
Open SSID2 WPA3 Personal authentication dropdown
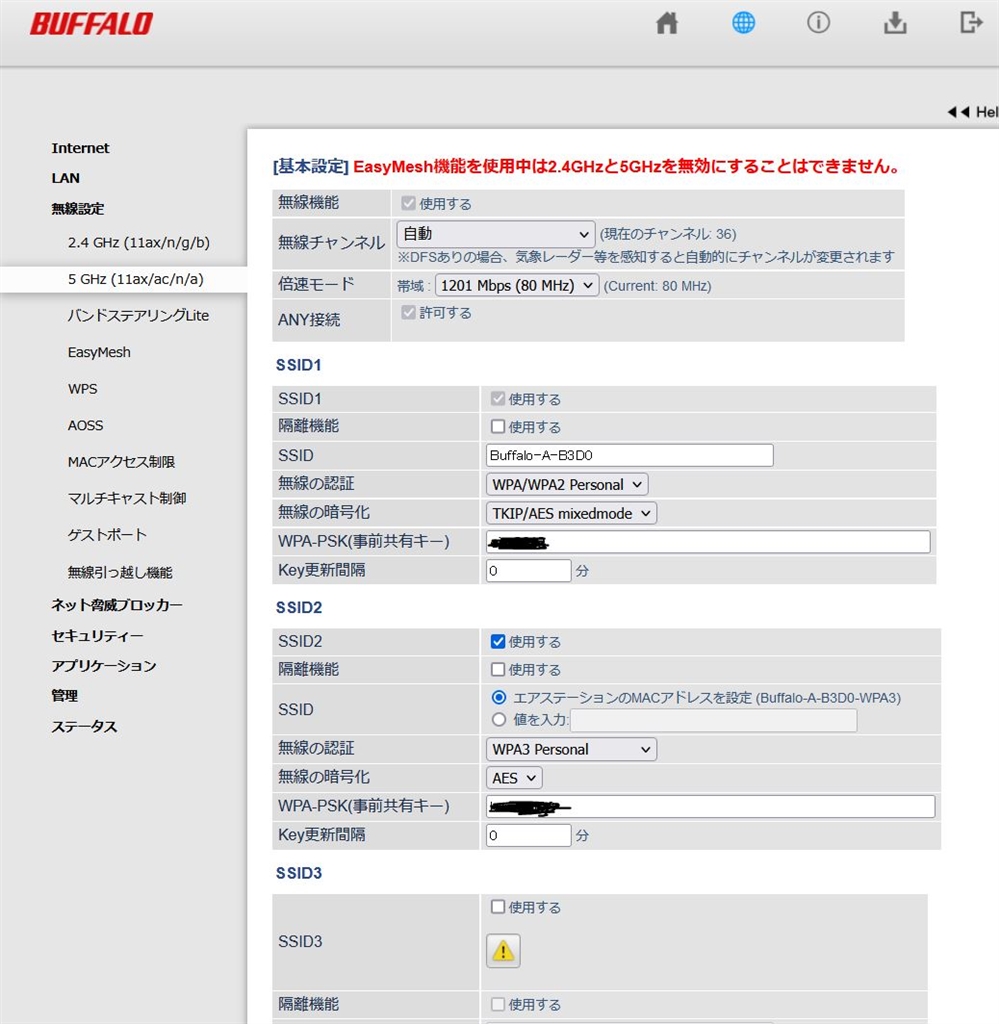pyautogui.click(x=571, y=749)
